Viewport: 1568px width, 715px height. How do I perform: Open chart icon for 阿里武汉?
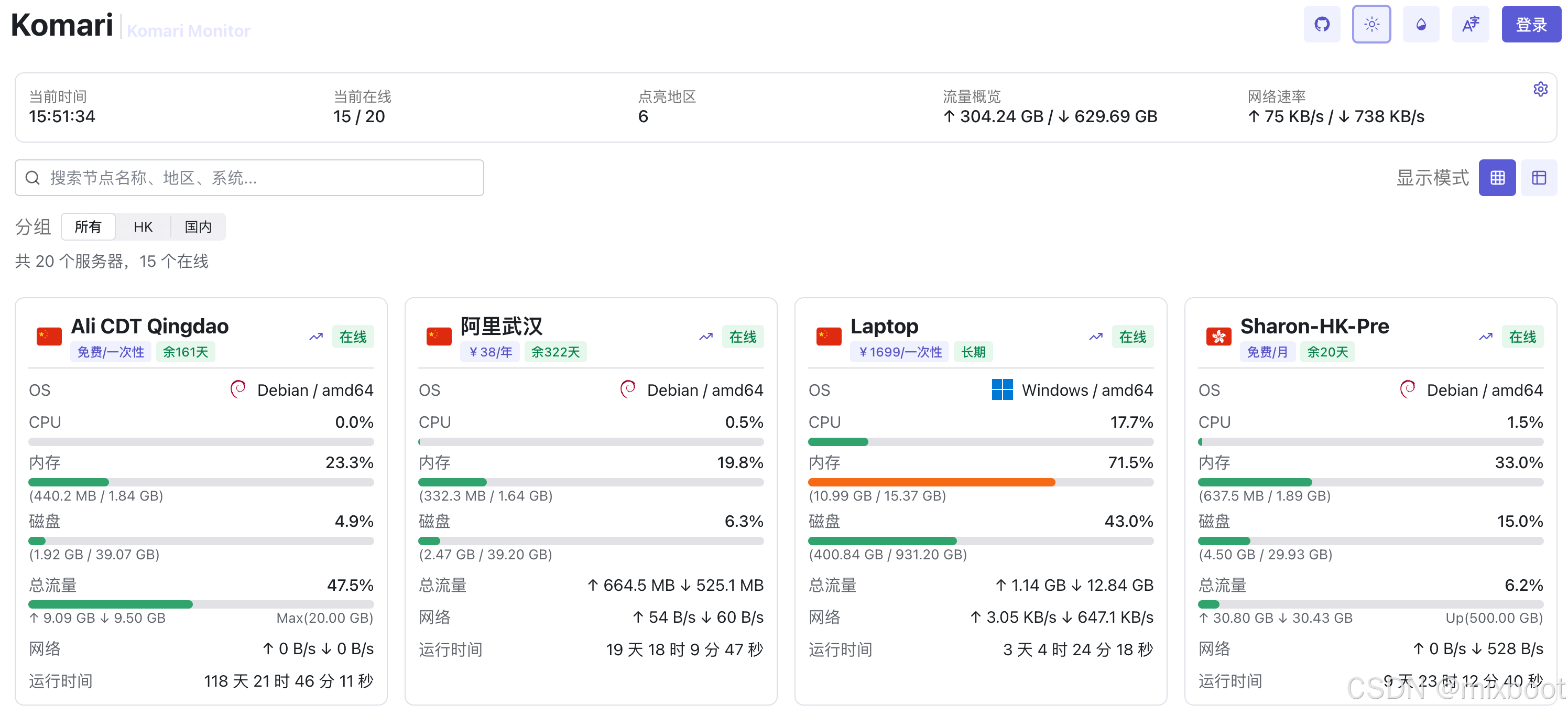tap(705, 337)
